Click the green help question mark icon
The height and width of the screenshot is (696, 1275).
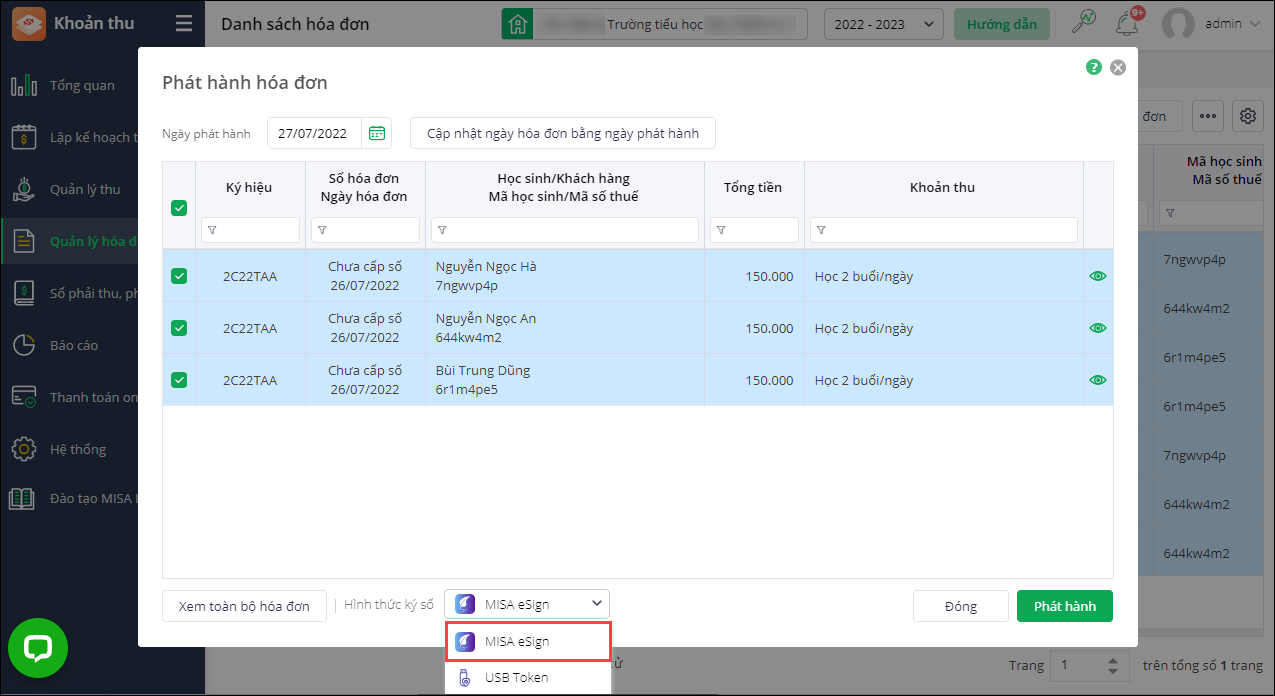(x=1094, y=67)
